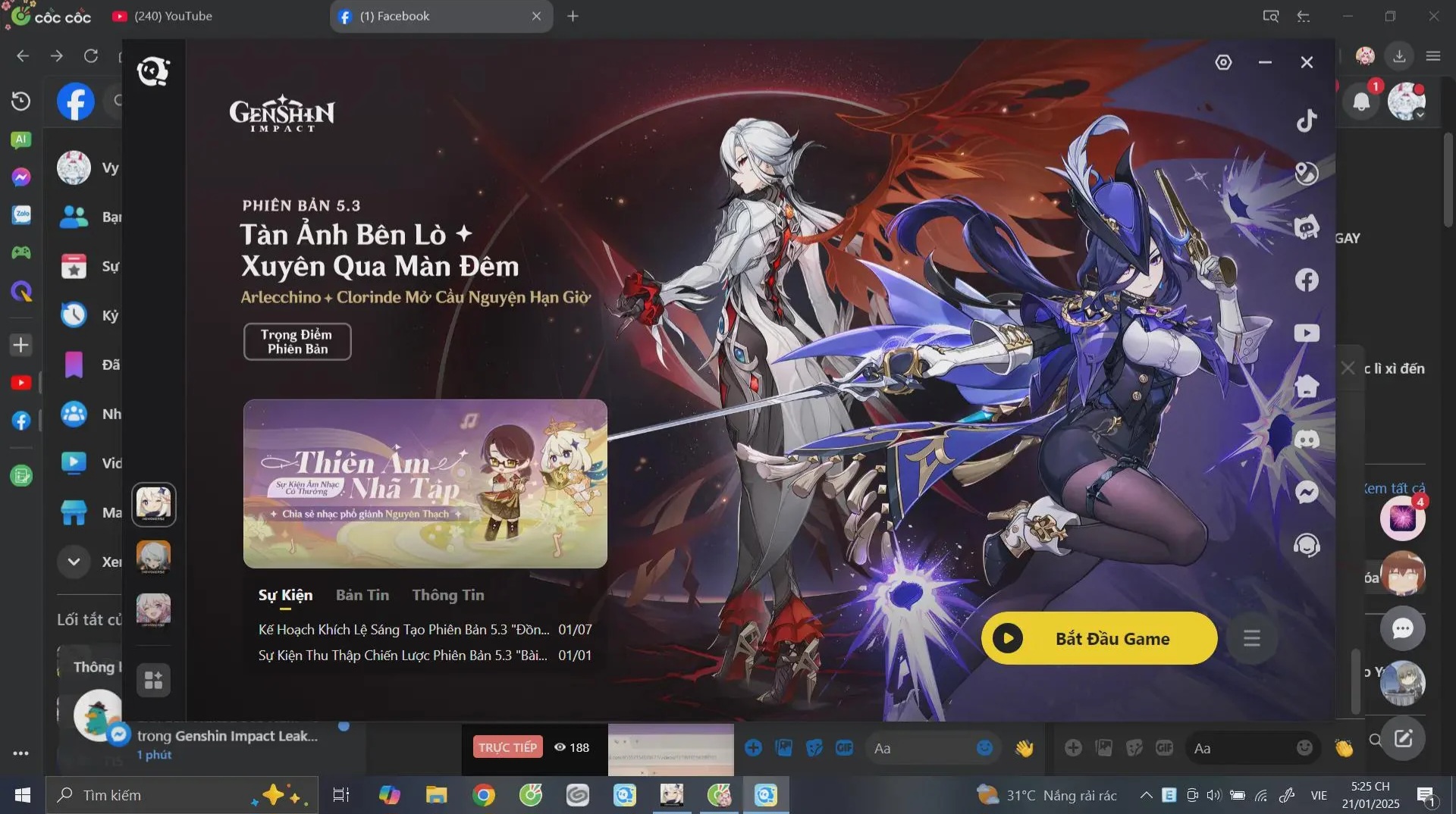Open Zalo from the Cốc Cốc sidebar
This screenshot has height=814, width=1456.
(21, 214)
